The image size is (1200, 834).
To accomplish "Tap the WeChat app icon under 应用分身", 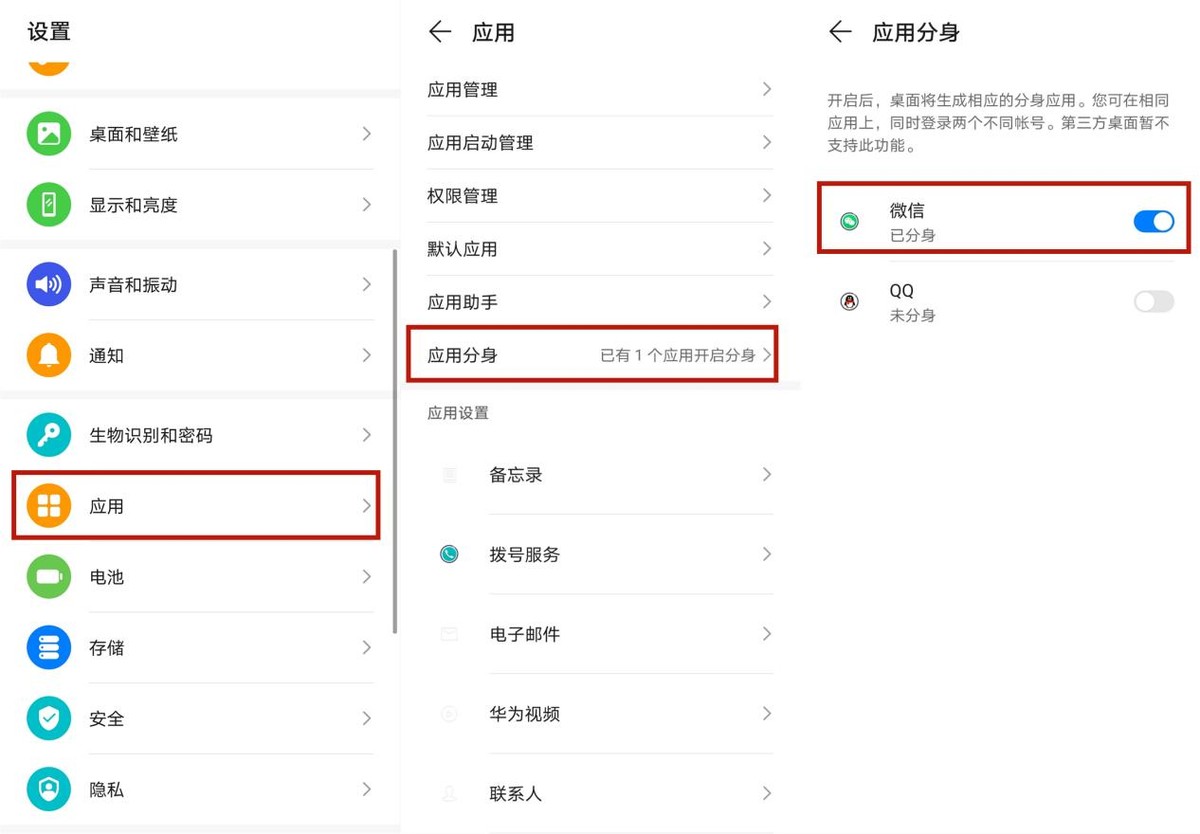I will click(849, 221).
